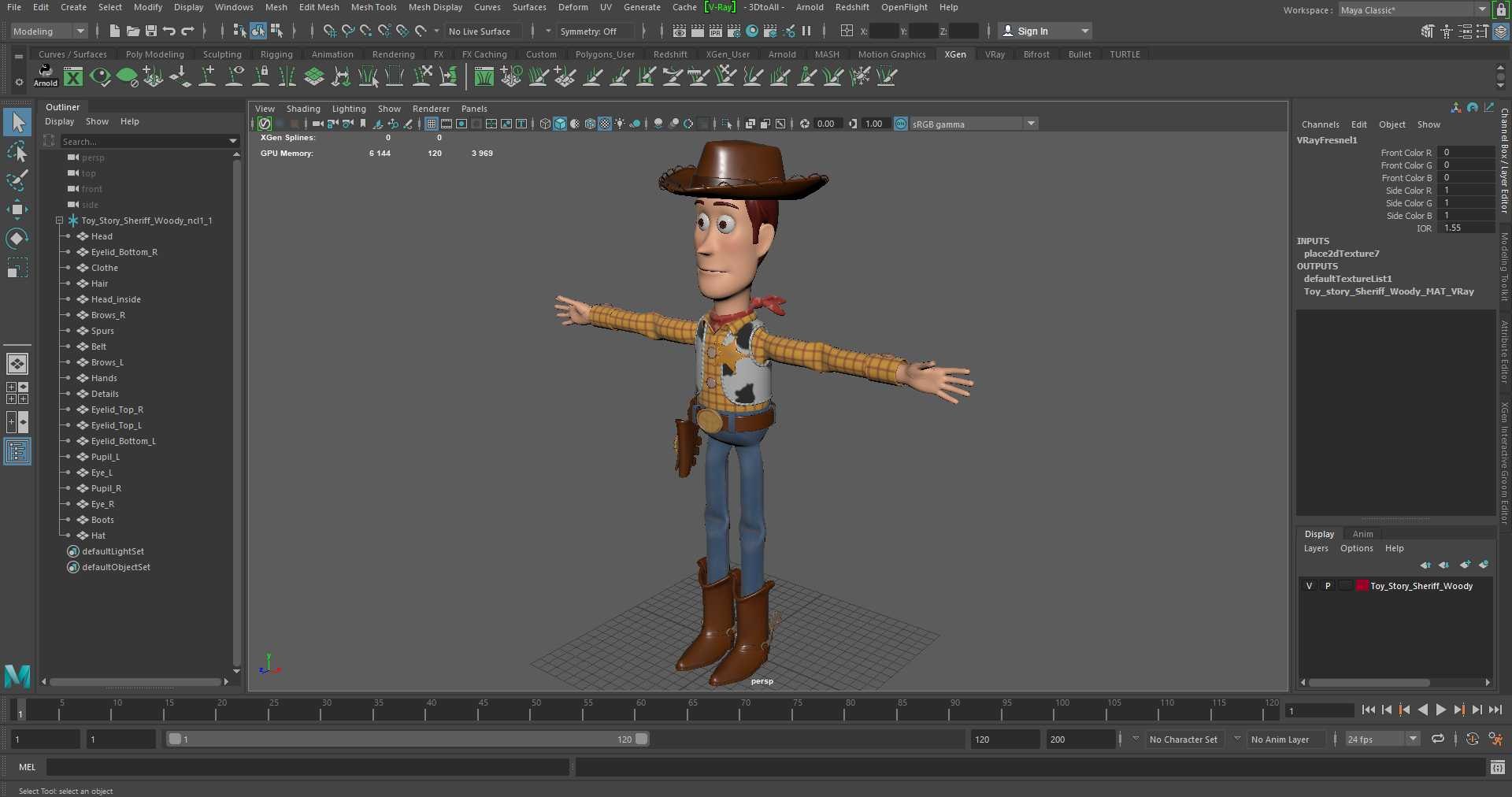This screenshot has height=797, width=1512.
Task: Click create new layer icon in Layer Editor
Action: [1465, 565]
